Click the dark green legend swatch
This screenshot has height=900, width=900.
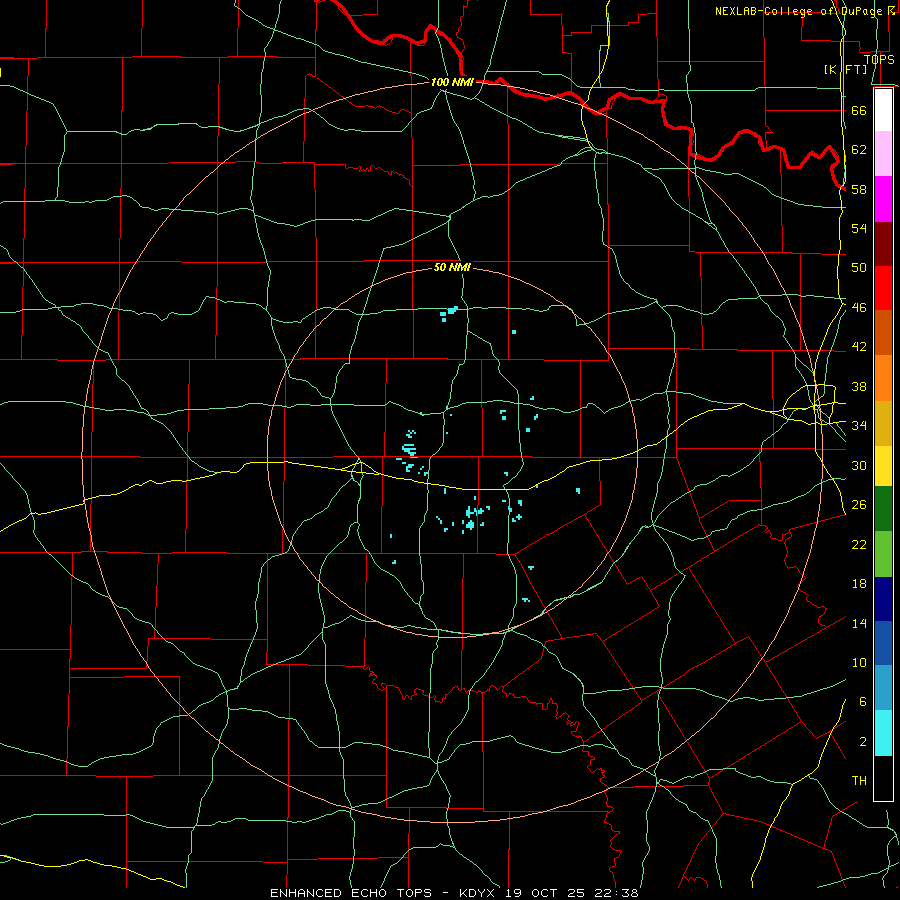pos(883,508)
